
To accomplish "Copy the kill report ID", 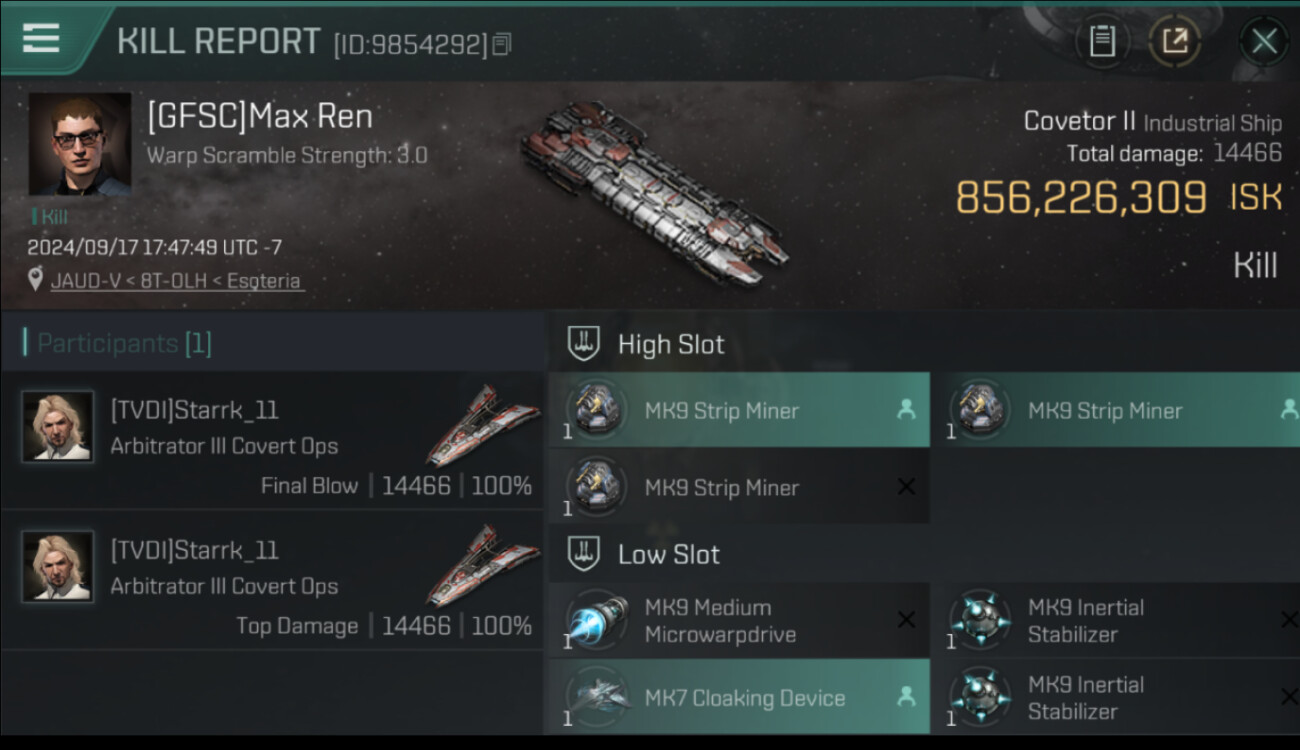I will [502, 44].
